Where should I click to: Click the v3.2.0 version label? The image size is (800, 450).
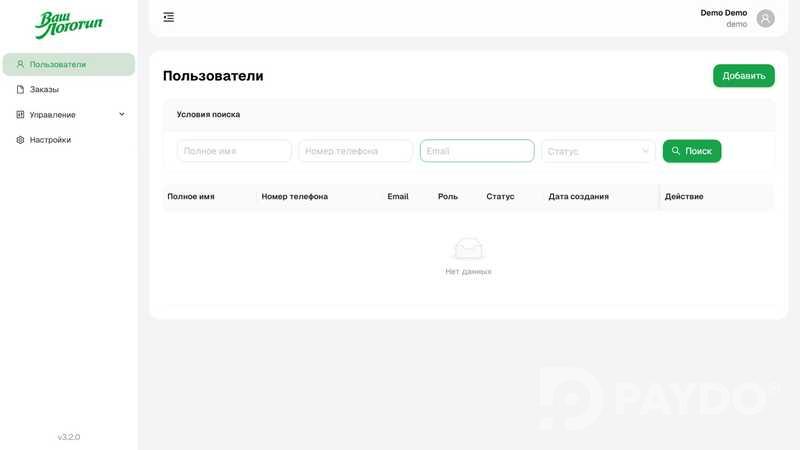69,437
